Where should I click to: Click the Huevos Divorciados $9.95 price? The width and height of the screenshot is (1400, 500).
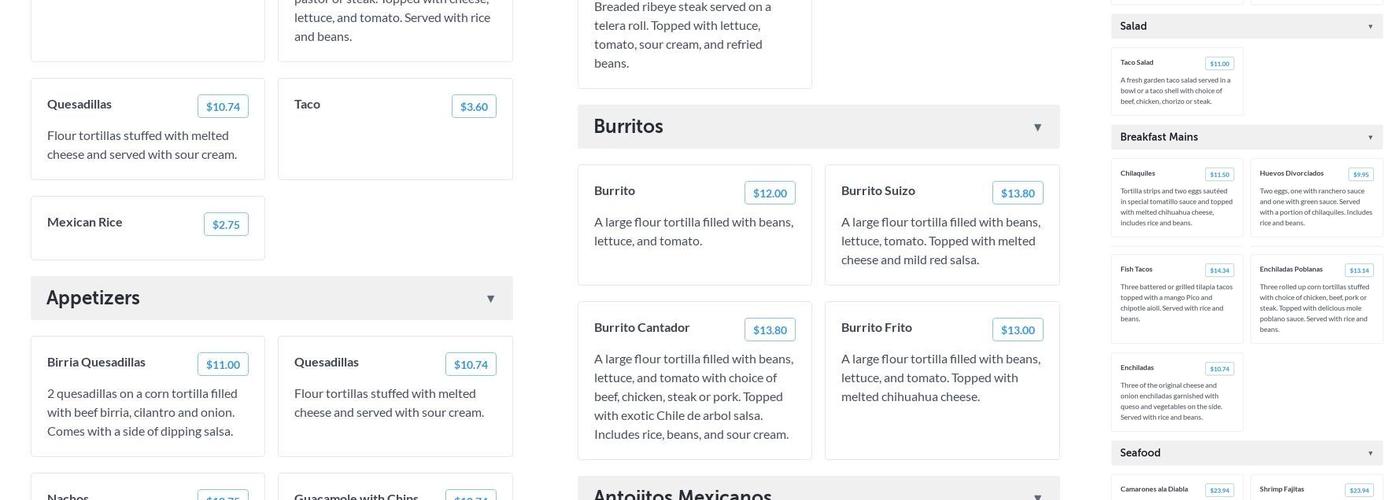(1360, 175)
